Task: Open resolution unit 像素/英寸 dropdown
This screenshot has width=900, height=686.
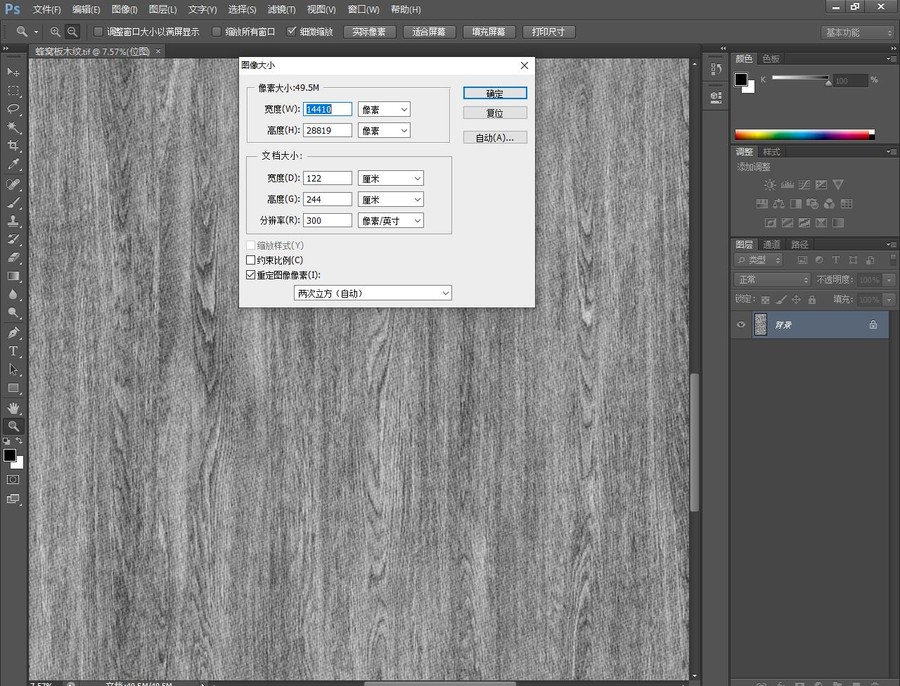Action: (x=391, y=220)
